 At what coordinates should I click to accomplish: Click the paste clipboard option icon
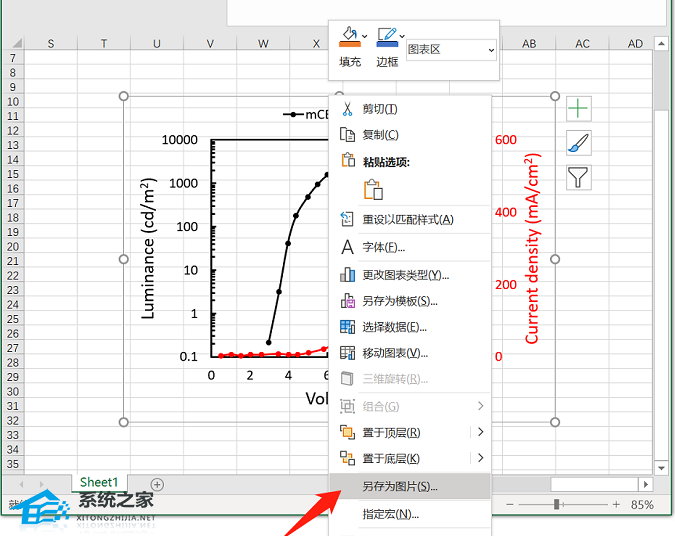pos(373,189)
